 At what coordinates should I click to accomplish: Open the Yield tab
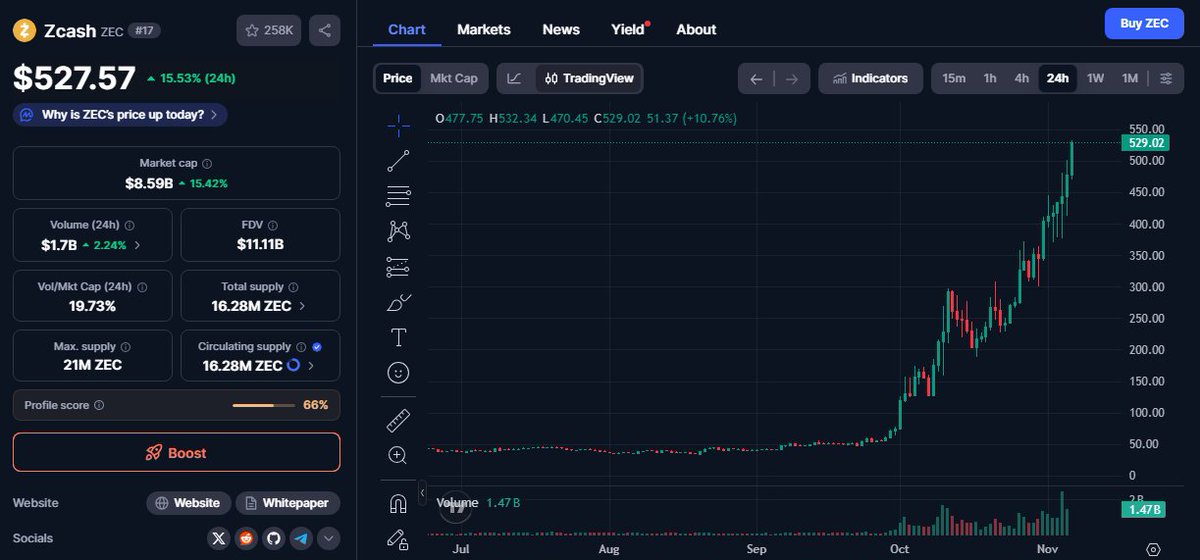click(x=628, y=29)
